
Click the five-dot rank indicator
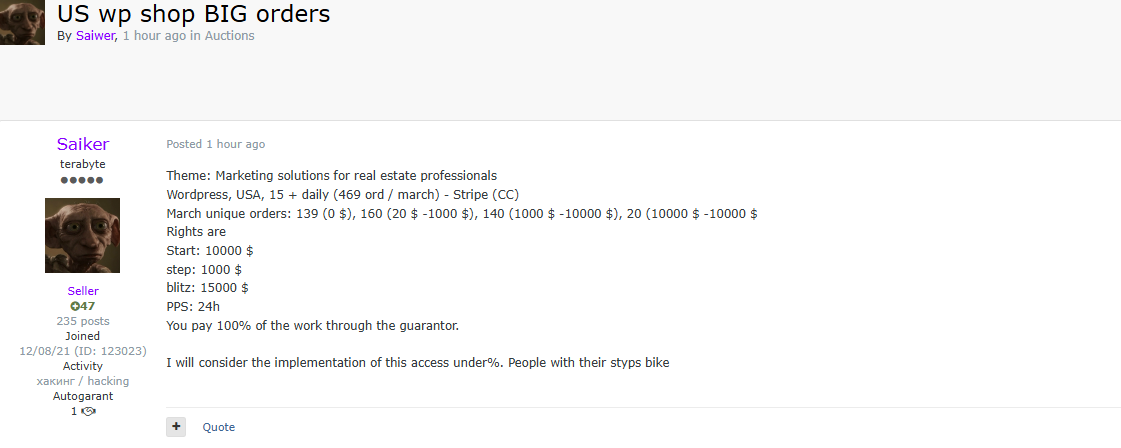tap(82, 180)
